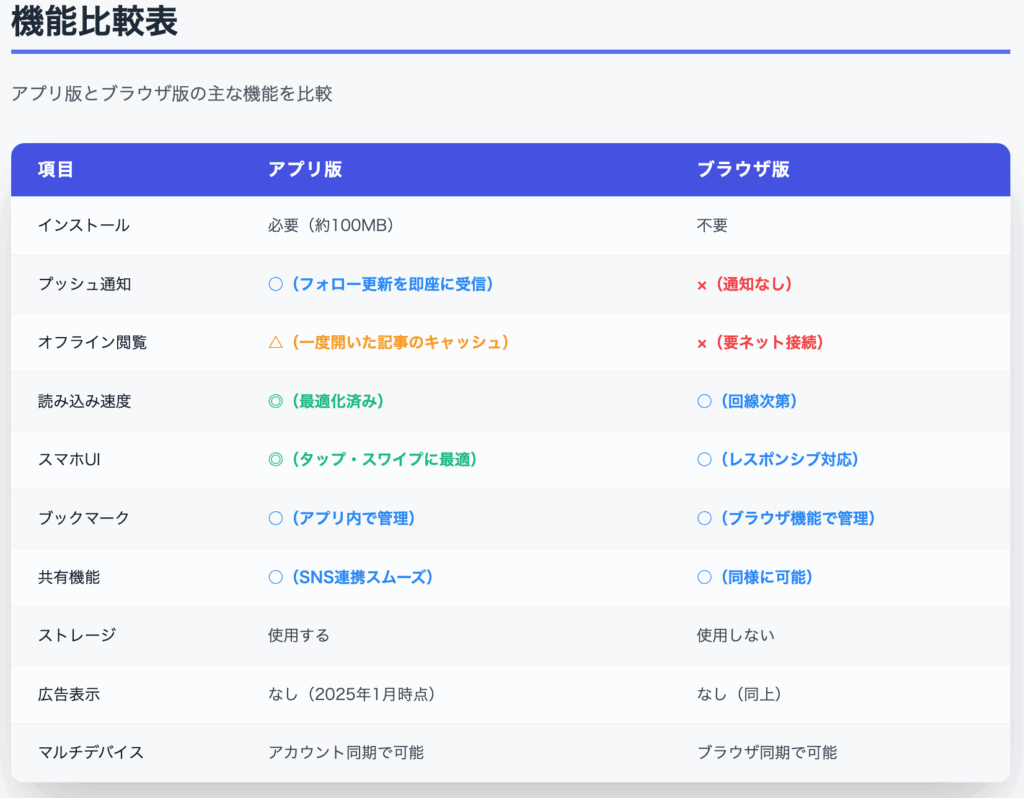Click the プッシュ通知 row label
The width and height of the screenshot is (1024, 798).
point(84,284)
